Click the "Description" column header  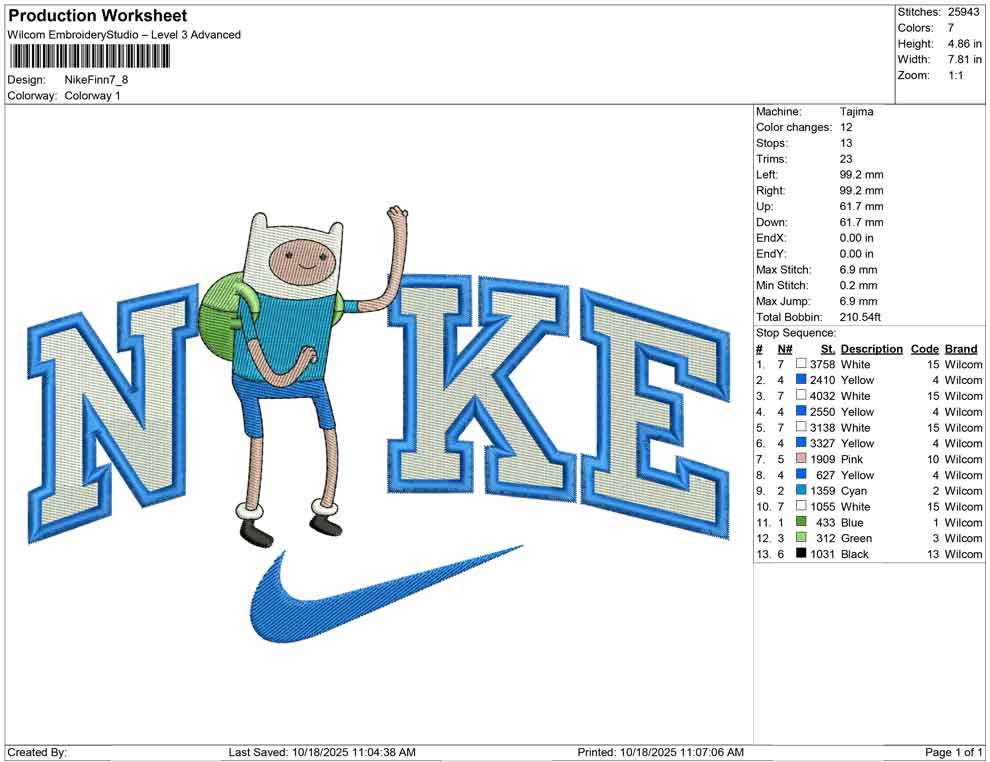pos(871,348)
